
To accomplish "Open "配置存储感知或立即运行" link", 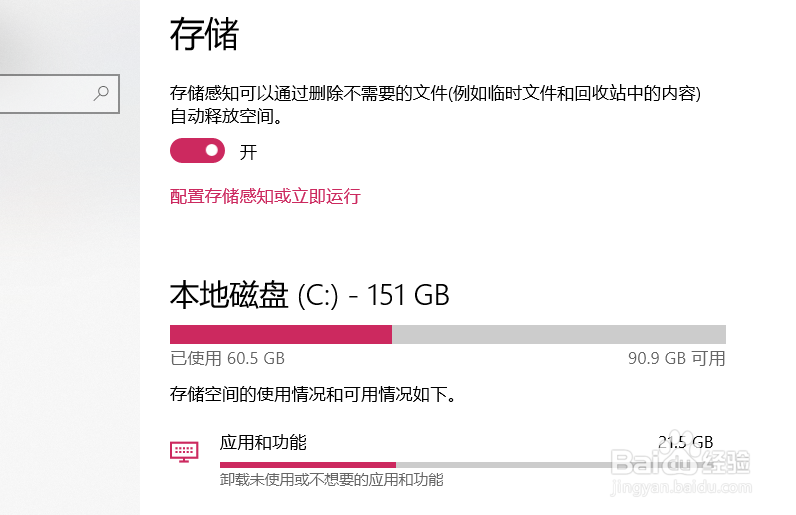I will point(265,196).
